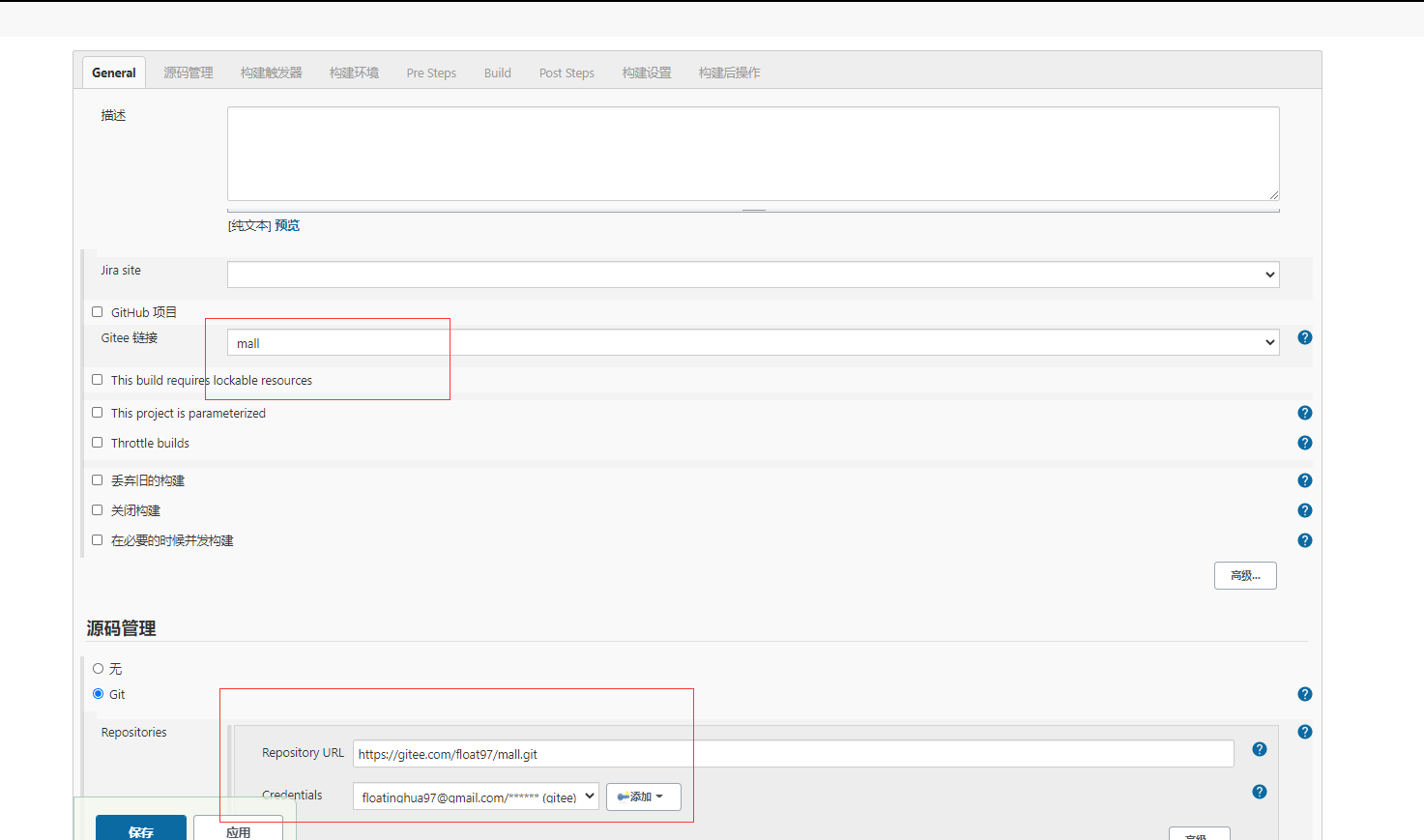This screenshot has width=1424, height=840.
Task: Check This project is parameterized
Action: click(97, 413)
